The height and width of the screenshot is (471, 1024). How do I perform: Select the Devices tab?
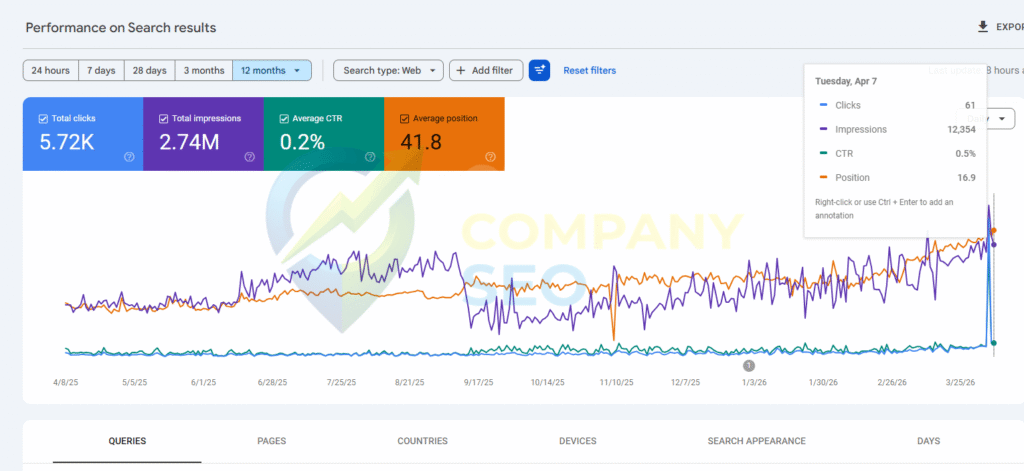coord(577,441)
